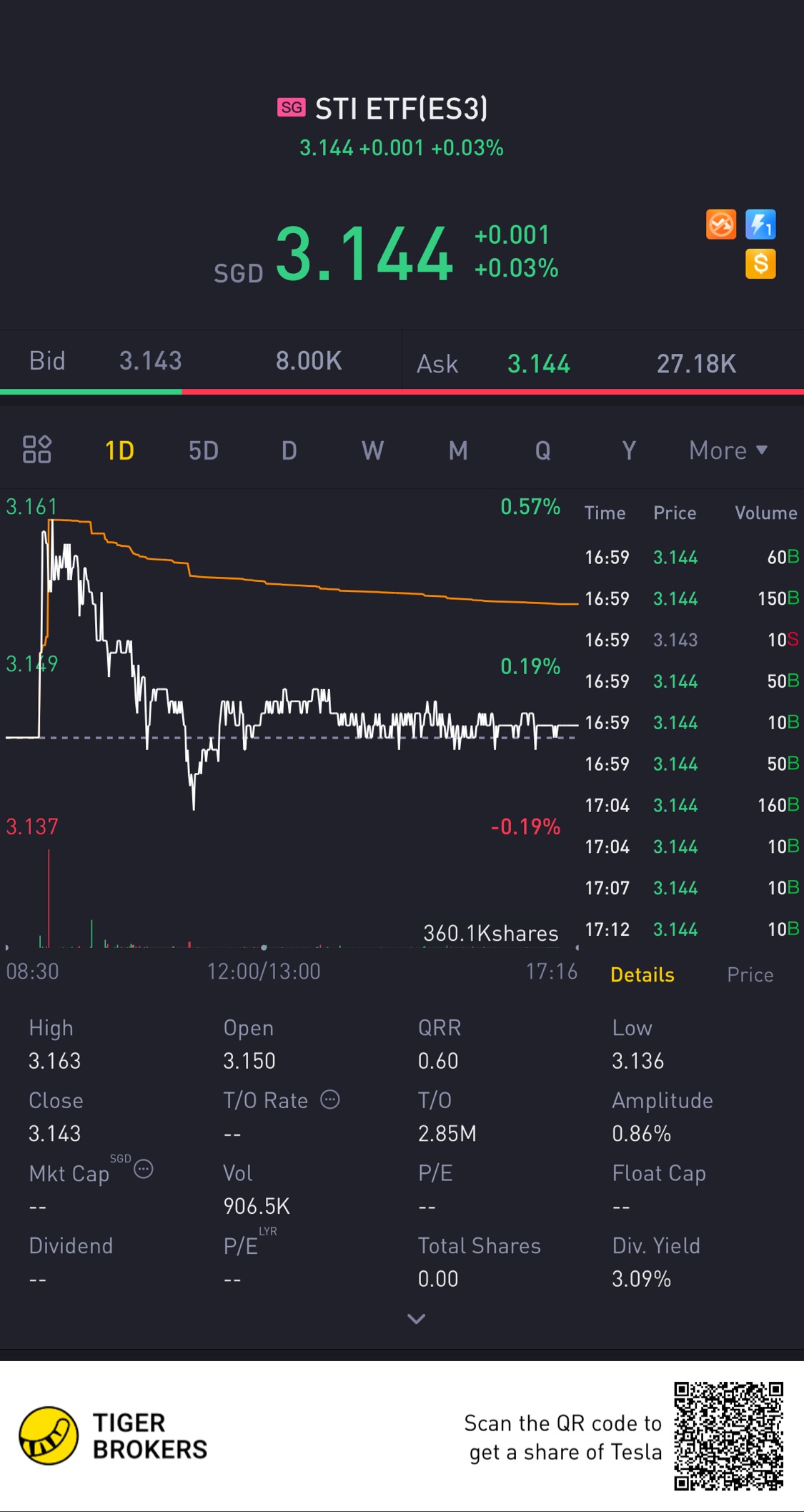Image resolution: width=804 pixels, height=1512 pixels.
Task: Select the 17:12 trade row
Action: coord(691,929)
